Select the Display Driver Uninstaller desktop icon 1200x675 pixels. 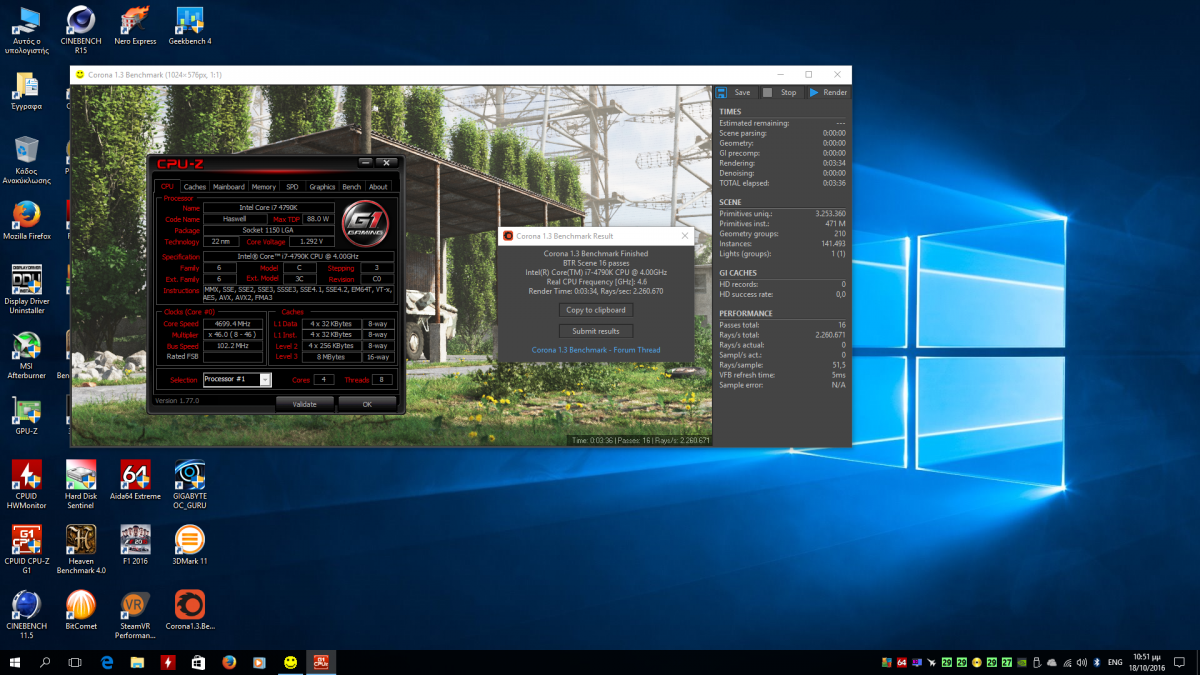pos(26,290)
